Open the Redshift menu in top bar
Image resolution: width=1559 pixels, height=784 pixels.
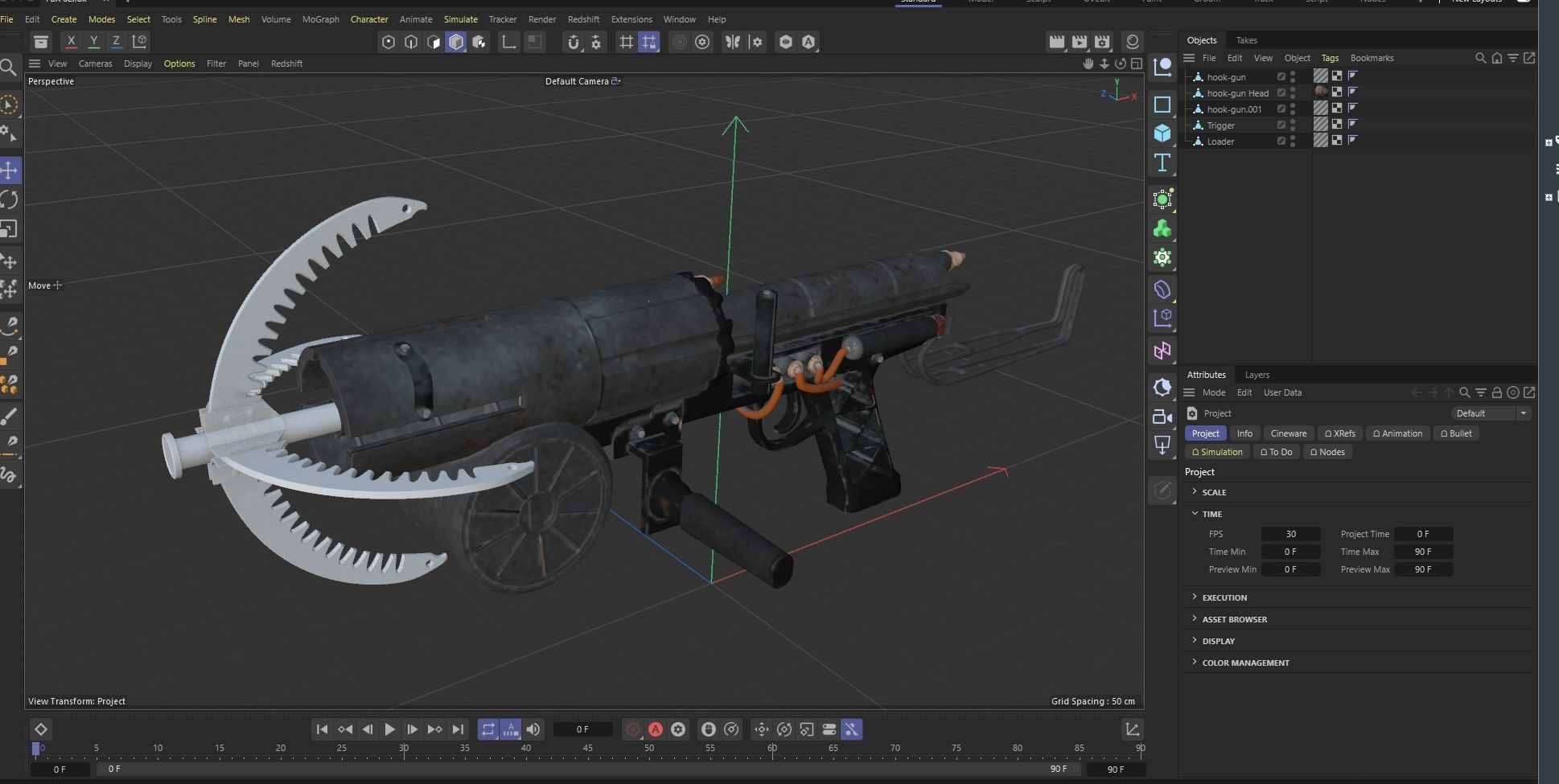[x=583, y=19]
